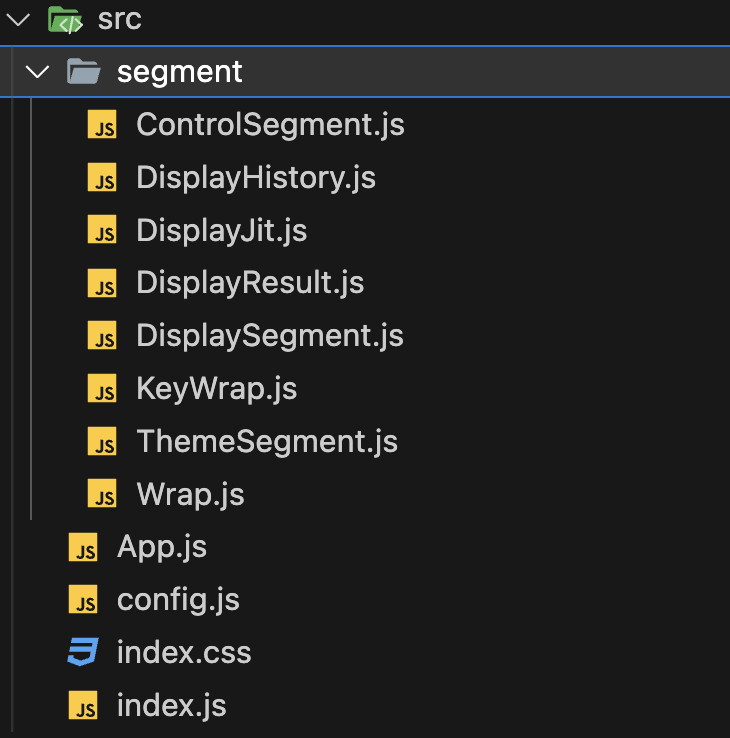730x738 pixels.
Task: Click the gray segment folder icon
Action: 84,72
